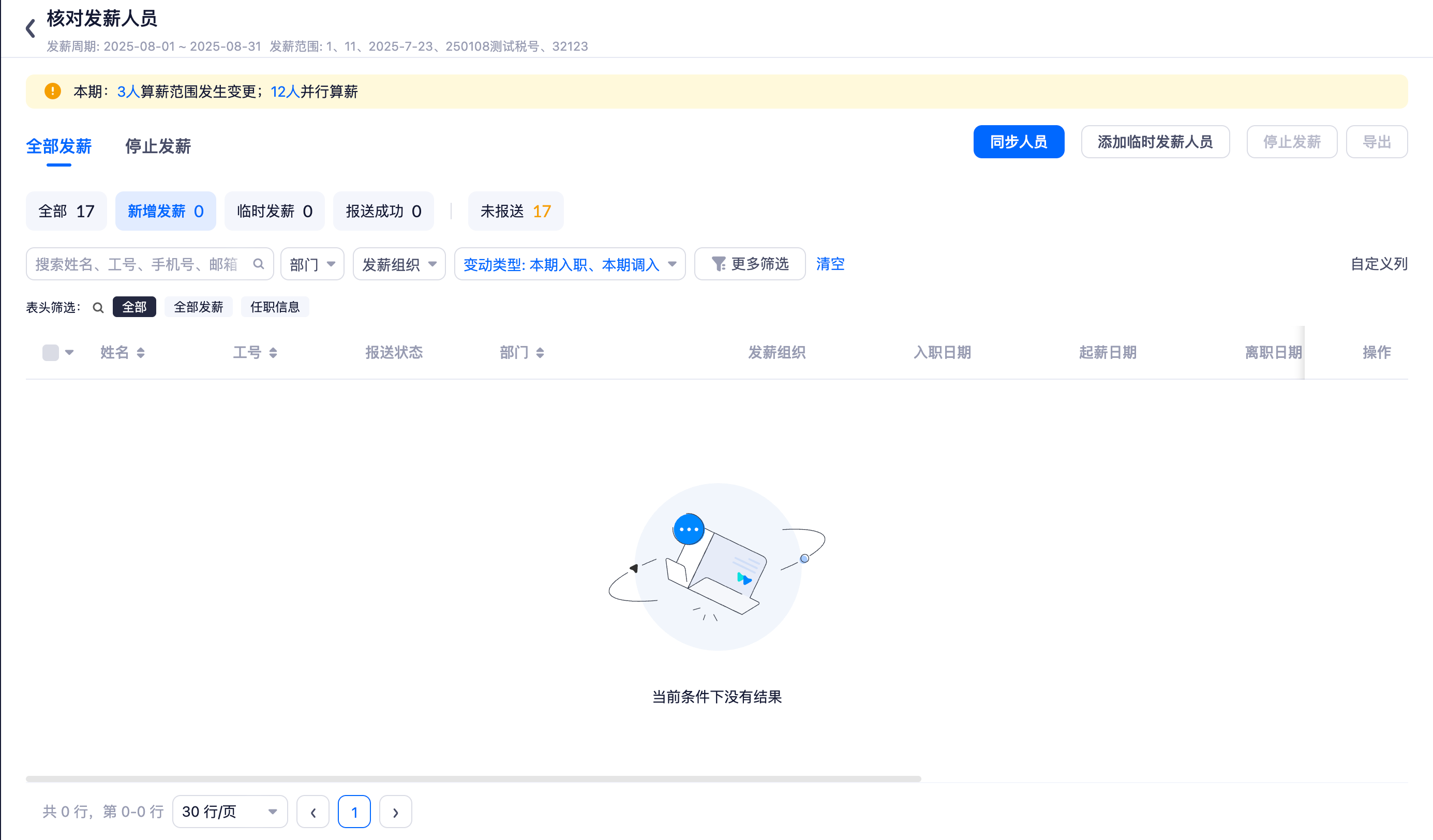Go back using the left chevron arrow
This screenshot has height=840, width=1433.
point(31,28)
